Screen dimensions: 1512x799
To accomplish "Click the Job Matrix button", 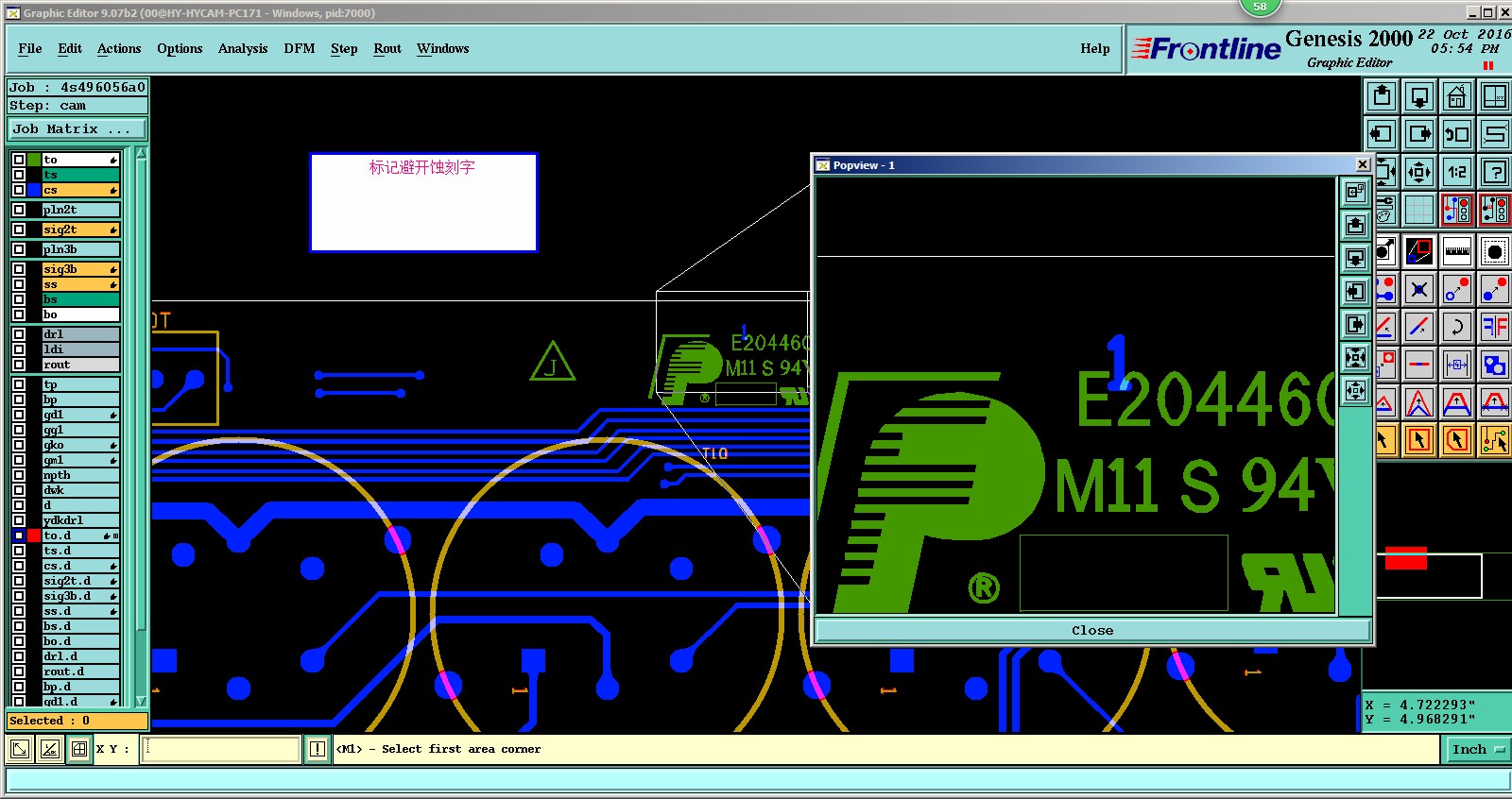I will [77, 129].
